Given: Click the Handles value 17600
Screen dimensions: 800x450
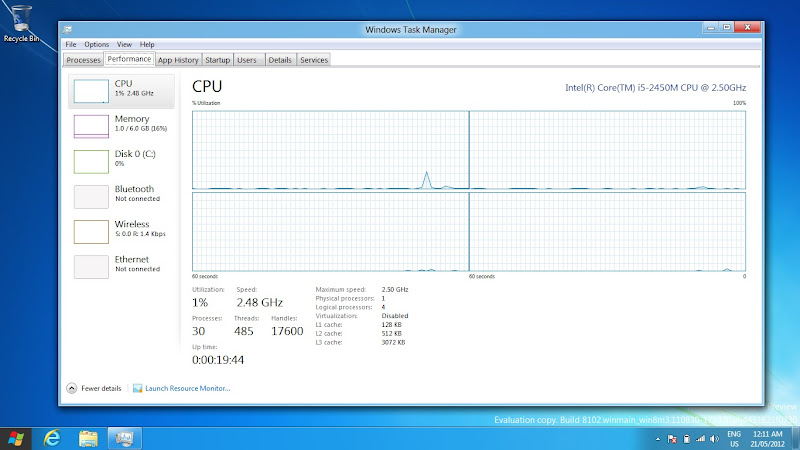Looking at the screenshot, I should coord(287,331).
